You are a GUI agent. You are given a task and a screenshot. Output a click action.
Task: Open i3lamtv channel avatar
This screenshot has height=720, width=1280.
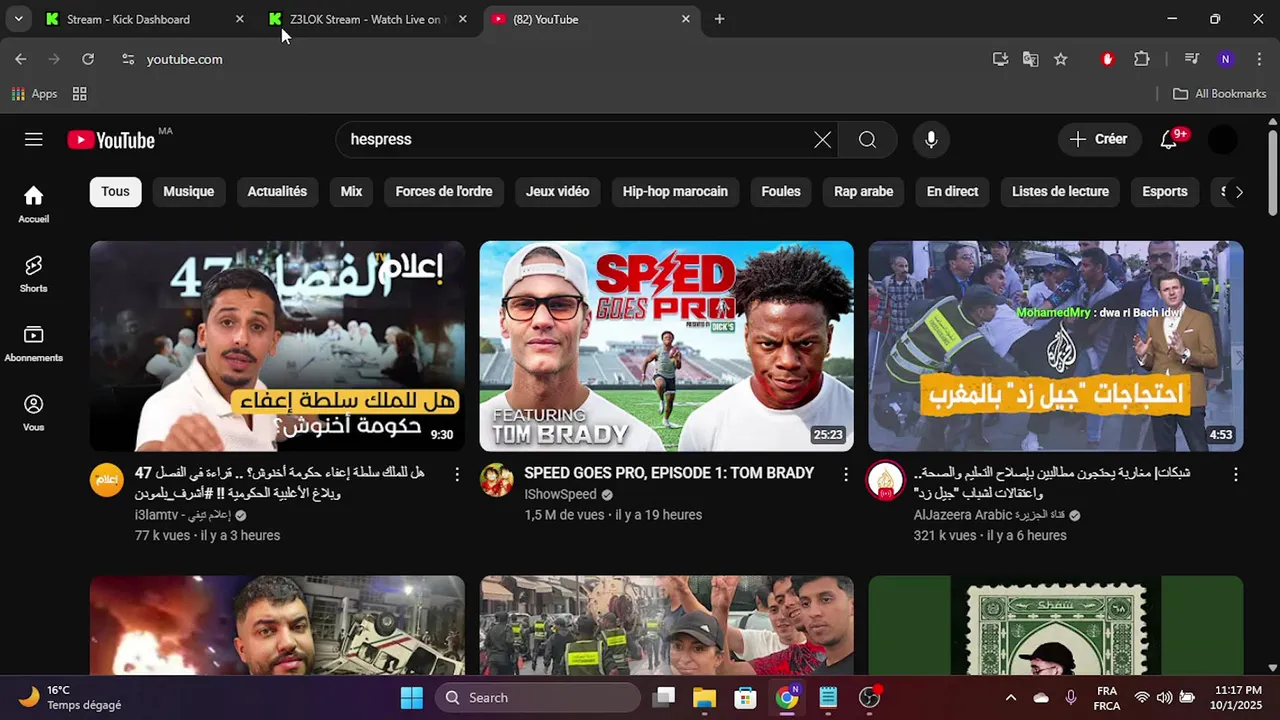(107, 480)
